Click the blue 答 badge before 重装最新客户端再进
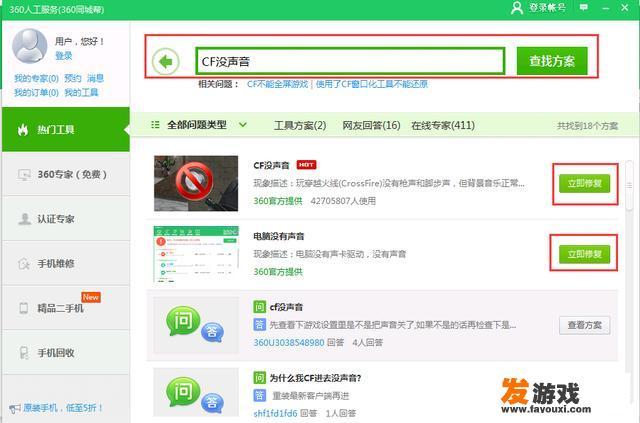640x423 pixels. [x=260, y=395]
